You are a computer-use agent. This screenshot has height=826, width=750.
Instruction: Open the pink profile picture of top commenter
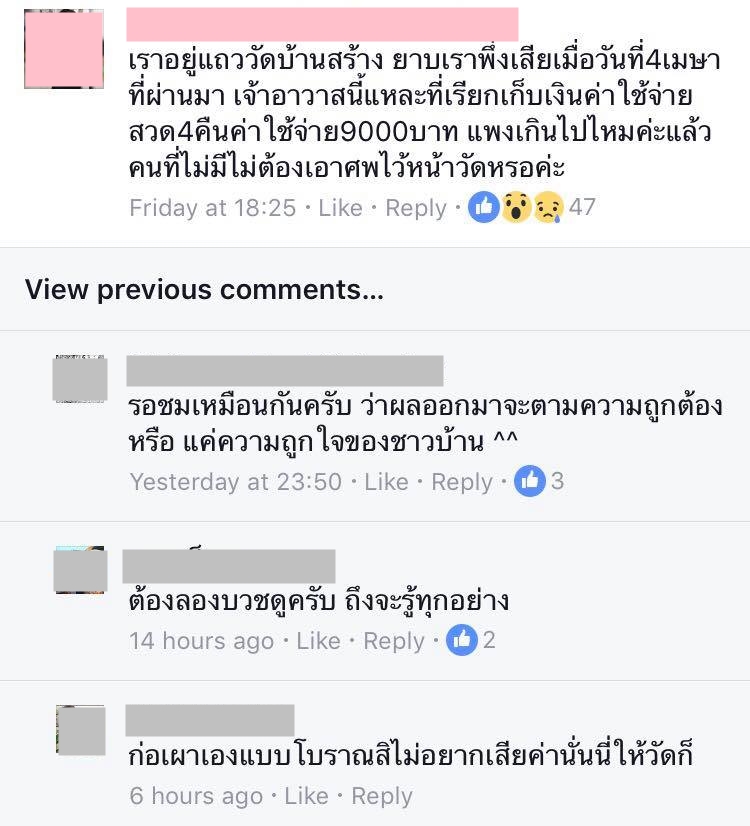[64, 49]
